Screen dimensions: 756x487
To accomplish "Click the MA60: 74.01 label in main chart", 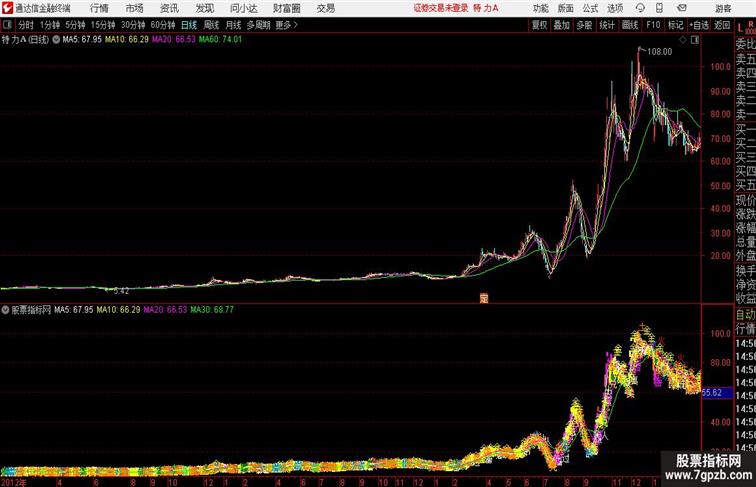I will (220, 40).
